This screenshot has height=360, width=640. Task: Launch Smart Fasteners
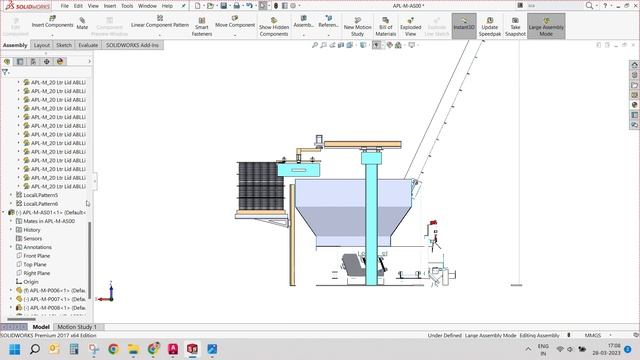click(202, 27)
